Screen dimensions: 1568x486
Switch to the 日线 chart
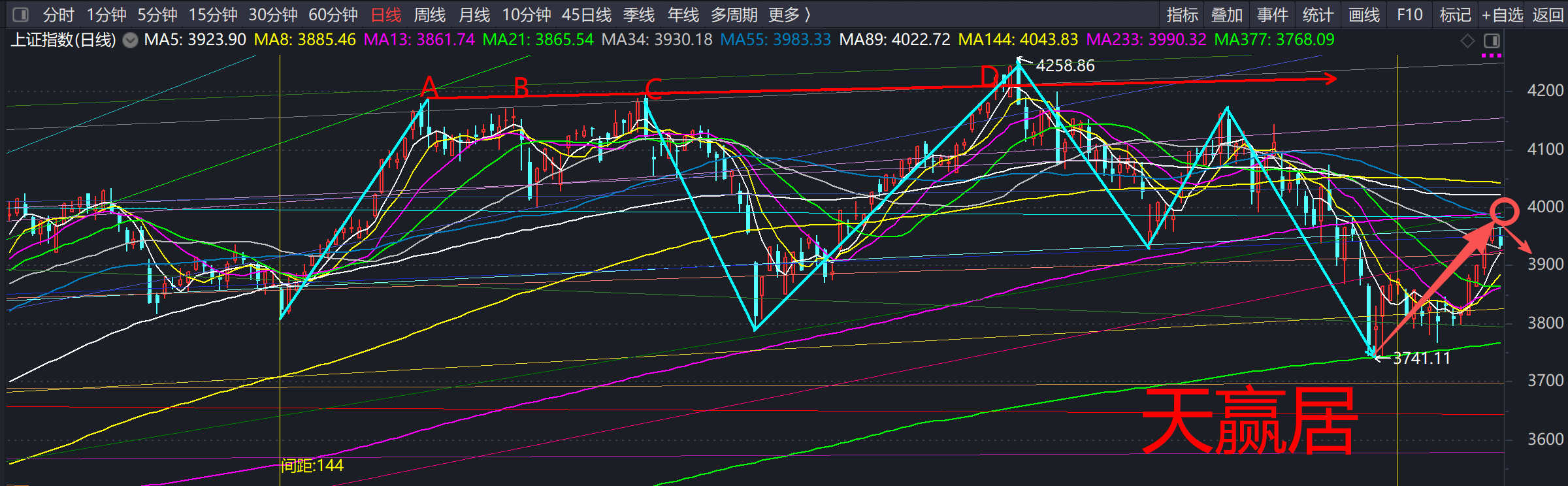click(x=386, y=14)
